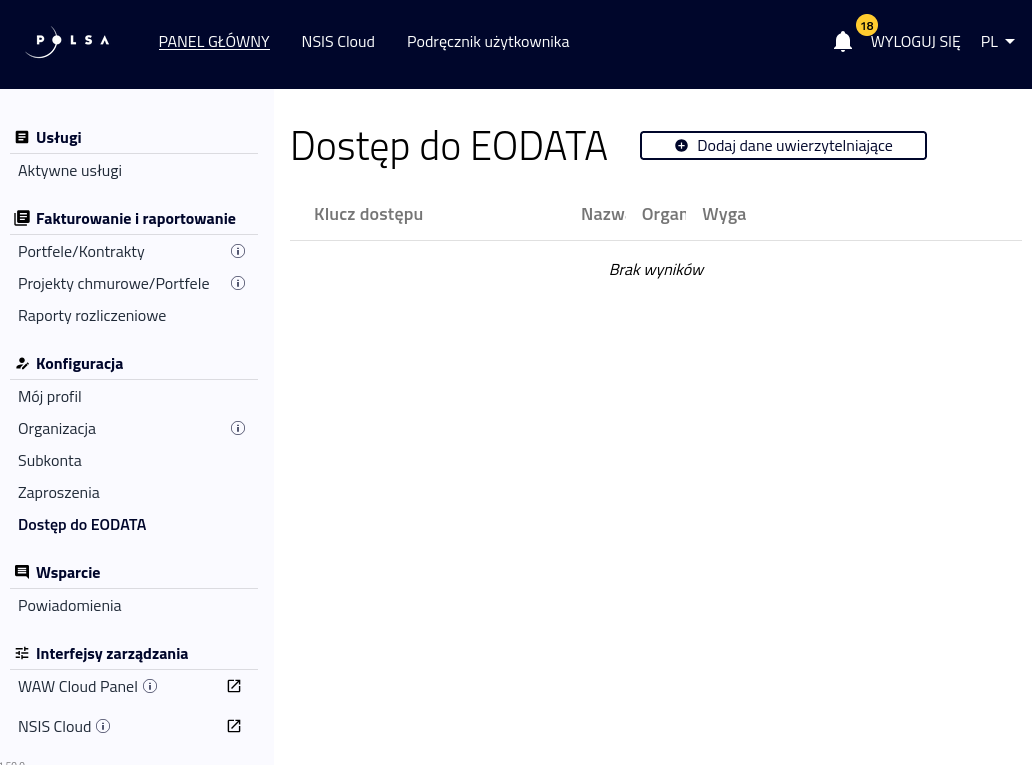1032x765 pixels.
Task: Click the Wsparcie chat bubble icon
Action: pyautogui.click(x=22, y=571)
